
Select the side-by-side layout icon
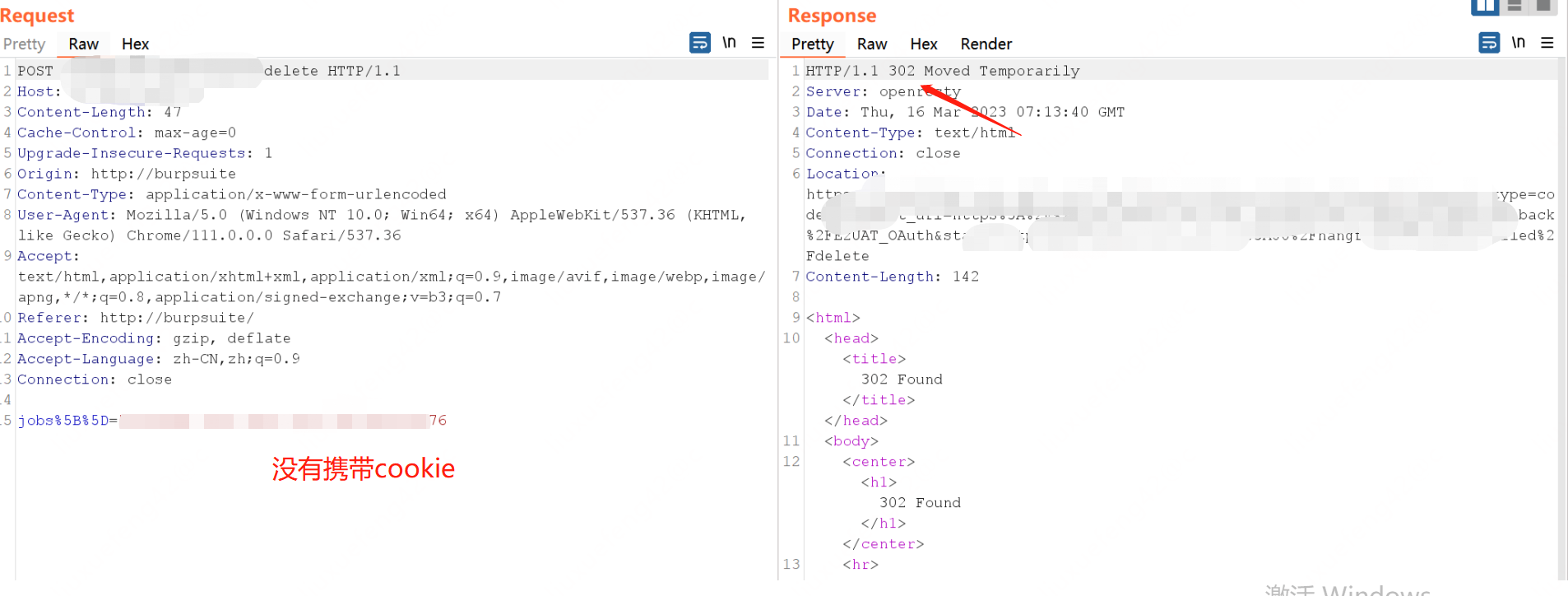pos(1485,7)
